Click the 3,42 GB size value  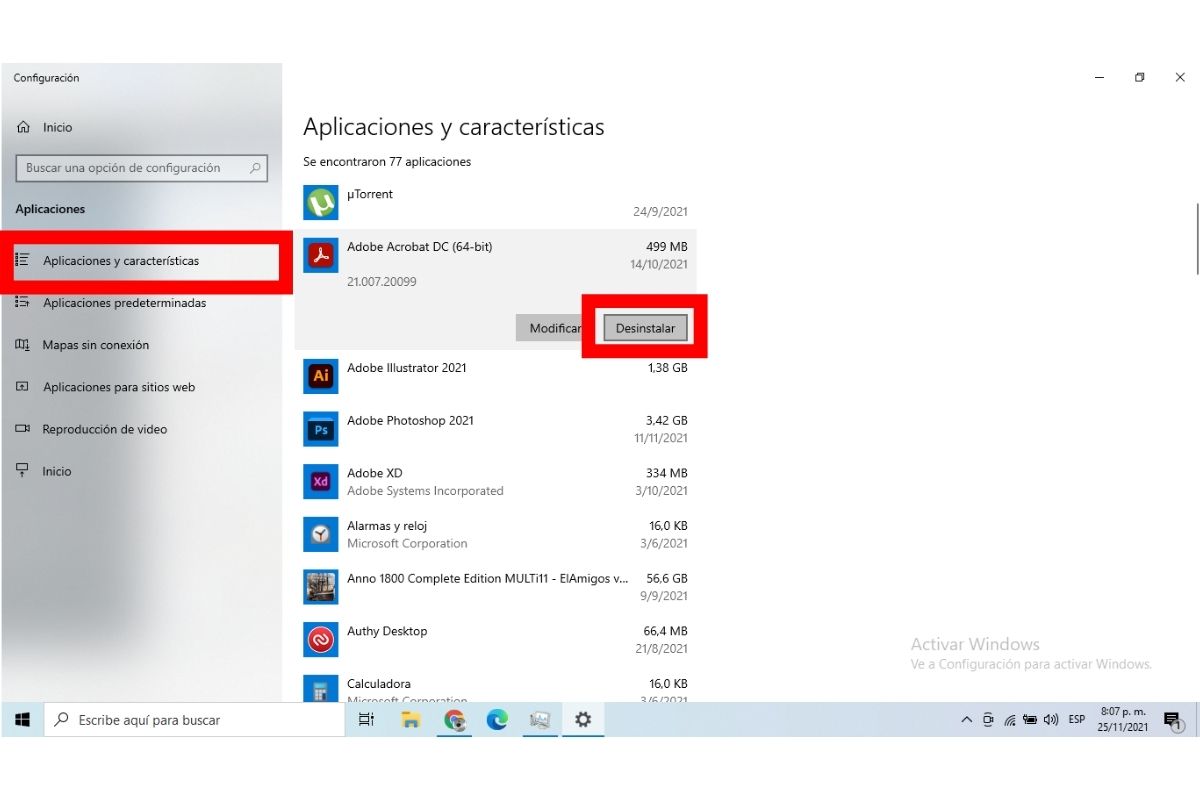[x=667, y=421]
